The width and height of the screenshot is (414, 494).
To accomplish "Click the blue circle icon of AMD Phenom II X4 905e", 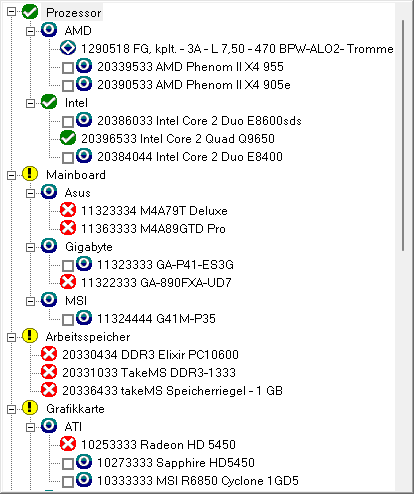I will (x=84, y=84).
